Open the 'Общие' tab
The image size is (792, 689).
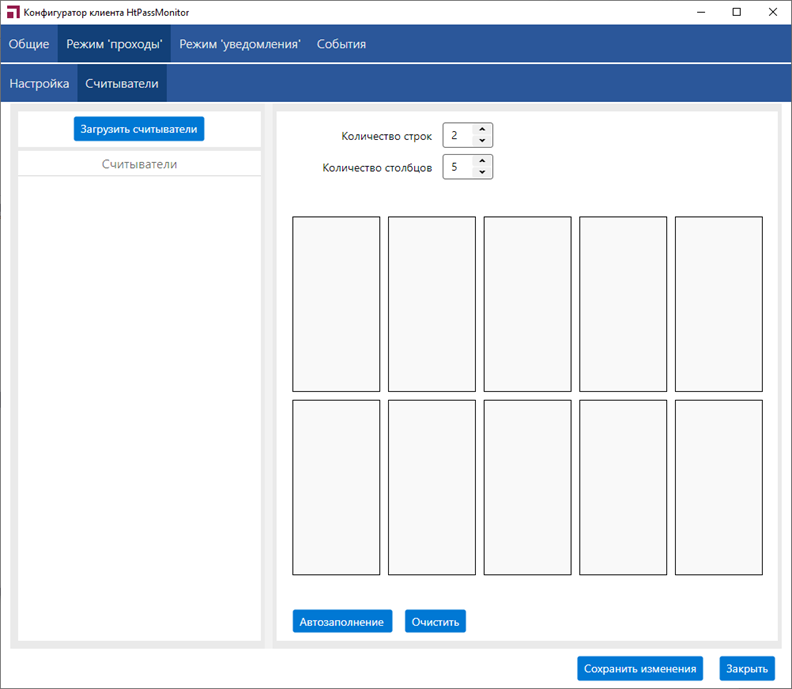29,44
